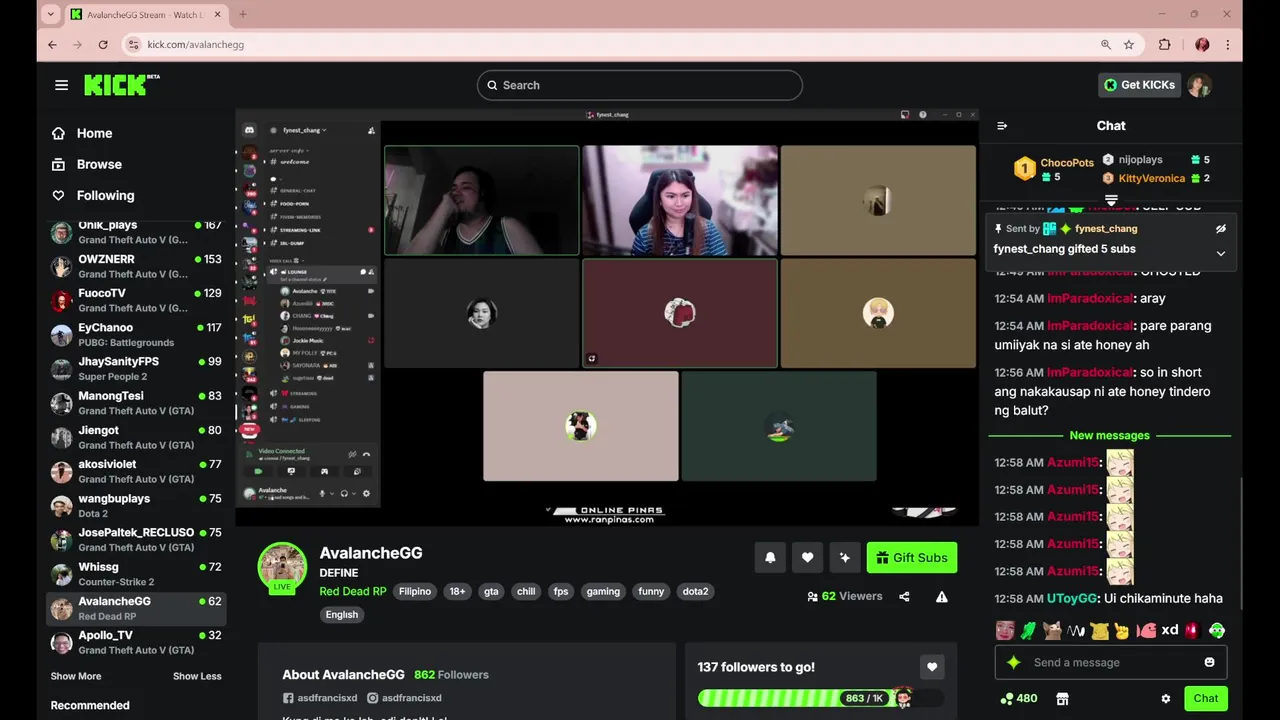Image resolution: width=1280 pixels, height=720 pixels.
Task: Hide the pinned gifted subs message
Action: click(x=1220, y=229)
